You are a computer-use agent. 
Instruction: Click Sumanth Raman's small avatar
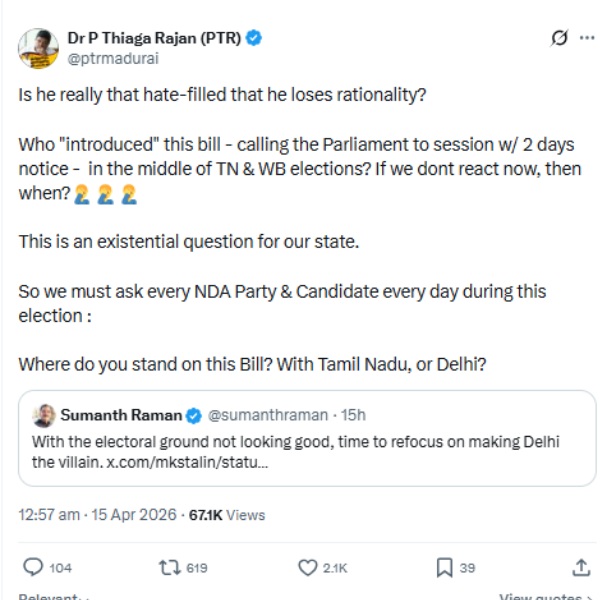pos(44,415)
